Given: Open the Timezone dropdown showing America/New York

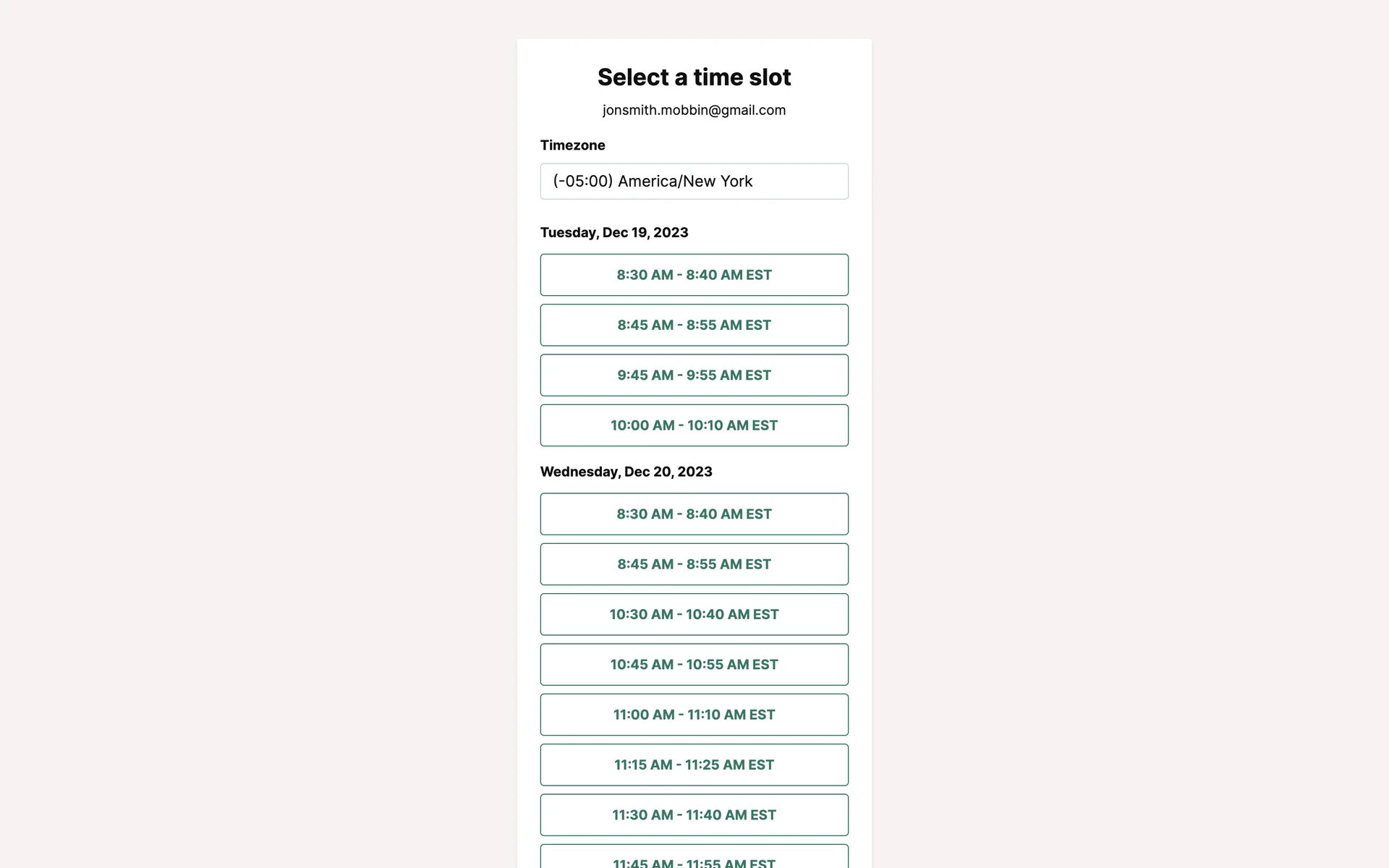Looking at the screenshot, I should click(x=694, y=182).
